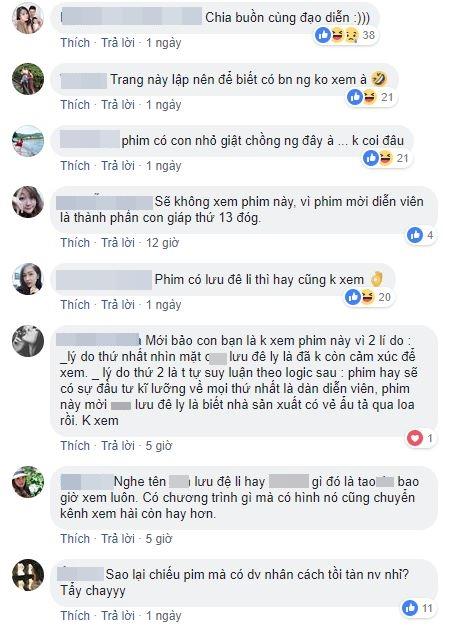Like the 'Chia buồn cùng đạo diễn' comment

(x=75, y=43)
